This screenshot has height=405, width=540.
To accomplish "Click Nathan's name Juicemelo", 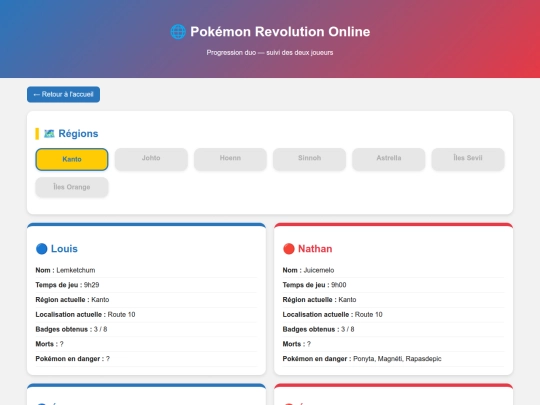I will 319,270.
